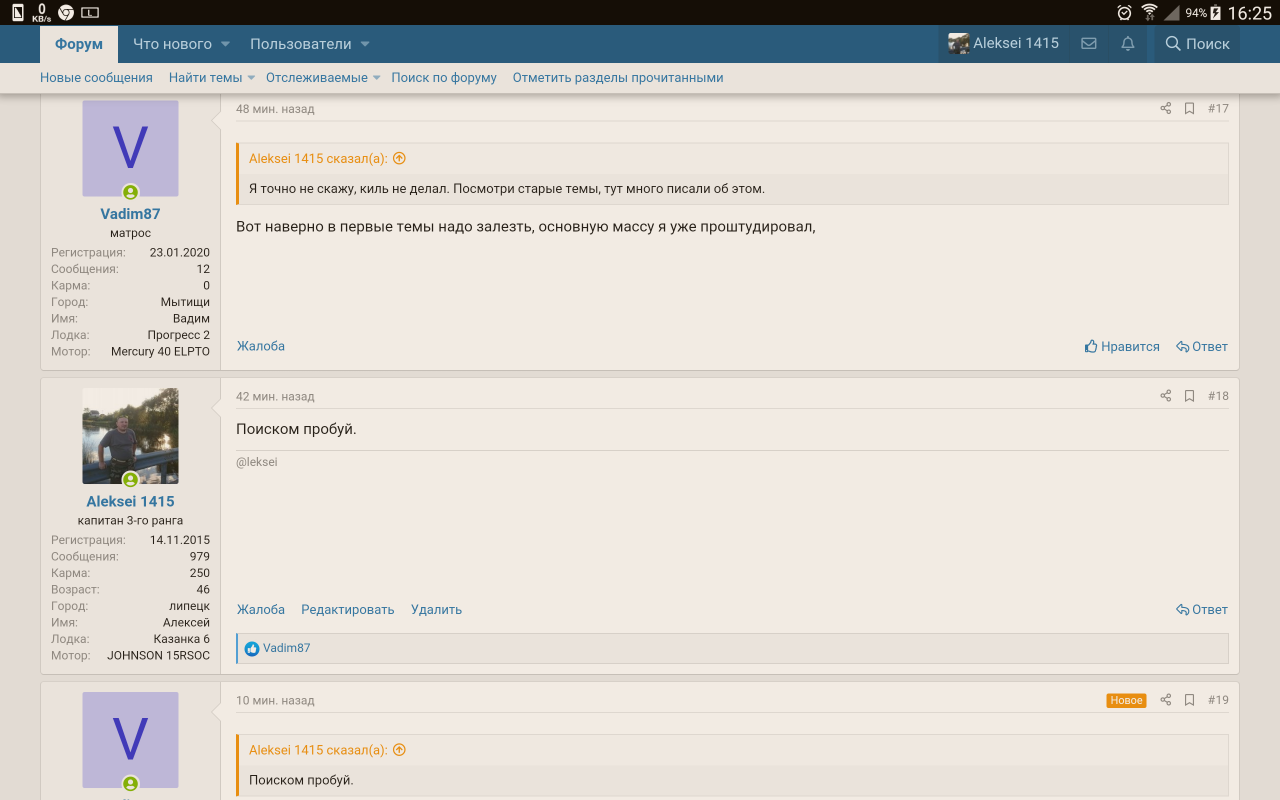Share post #17 via share icon
The height and width of the screenshot is (800, 1280).
[x=1165, y=108]
